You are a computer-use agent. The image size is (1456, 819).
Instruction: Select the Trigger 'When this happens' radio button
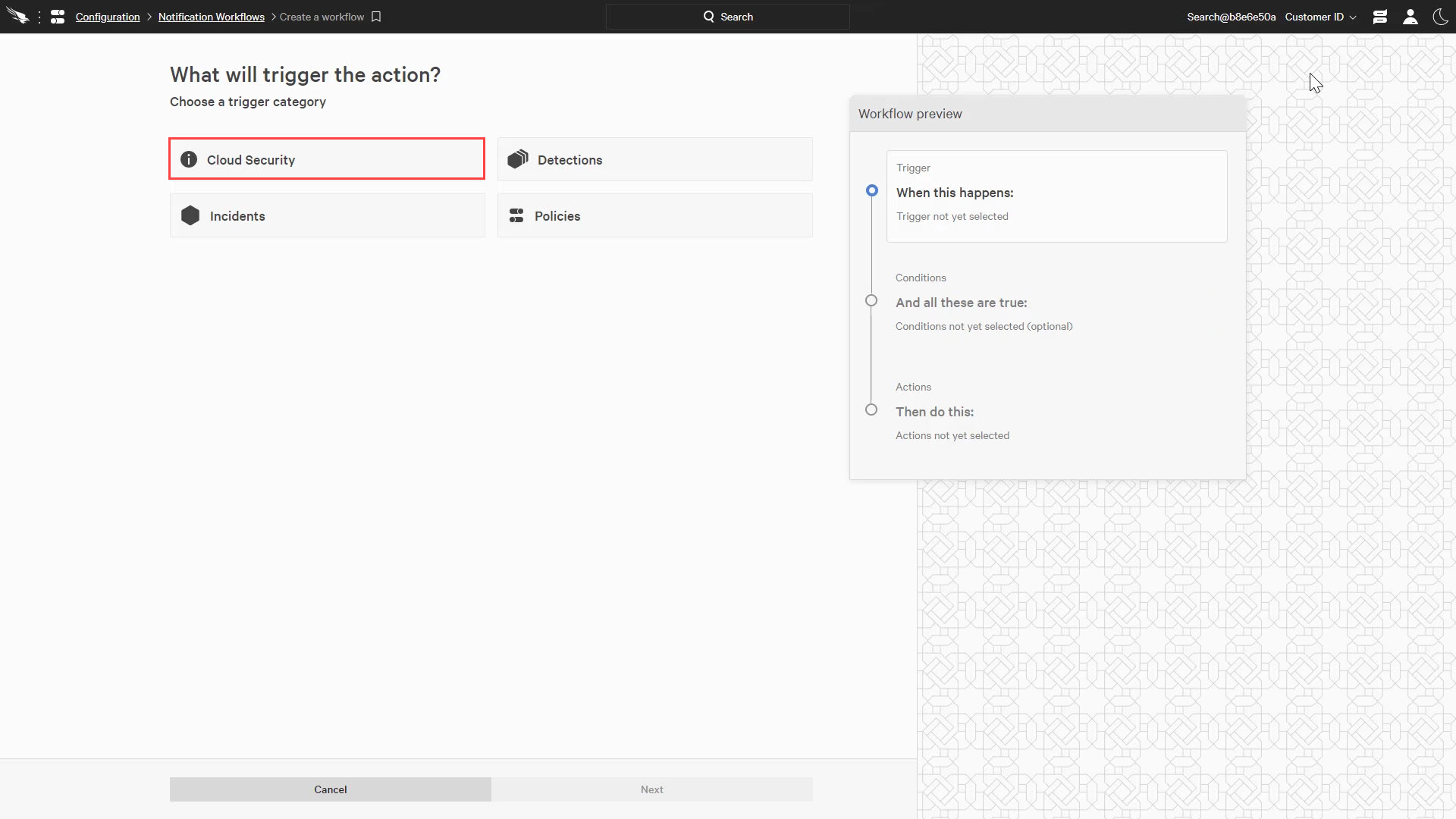coord(871,190)
